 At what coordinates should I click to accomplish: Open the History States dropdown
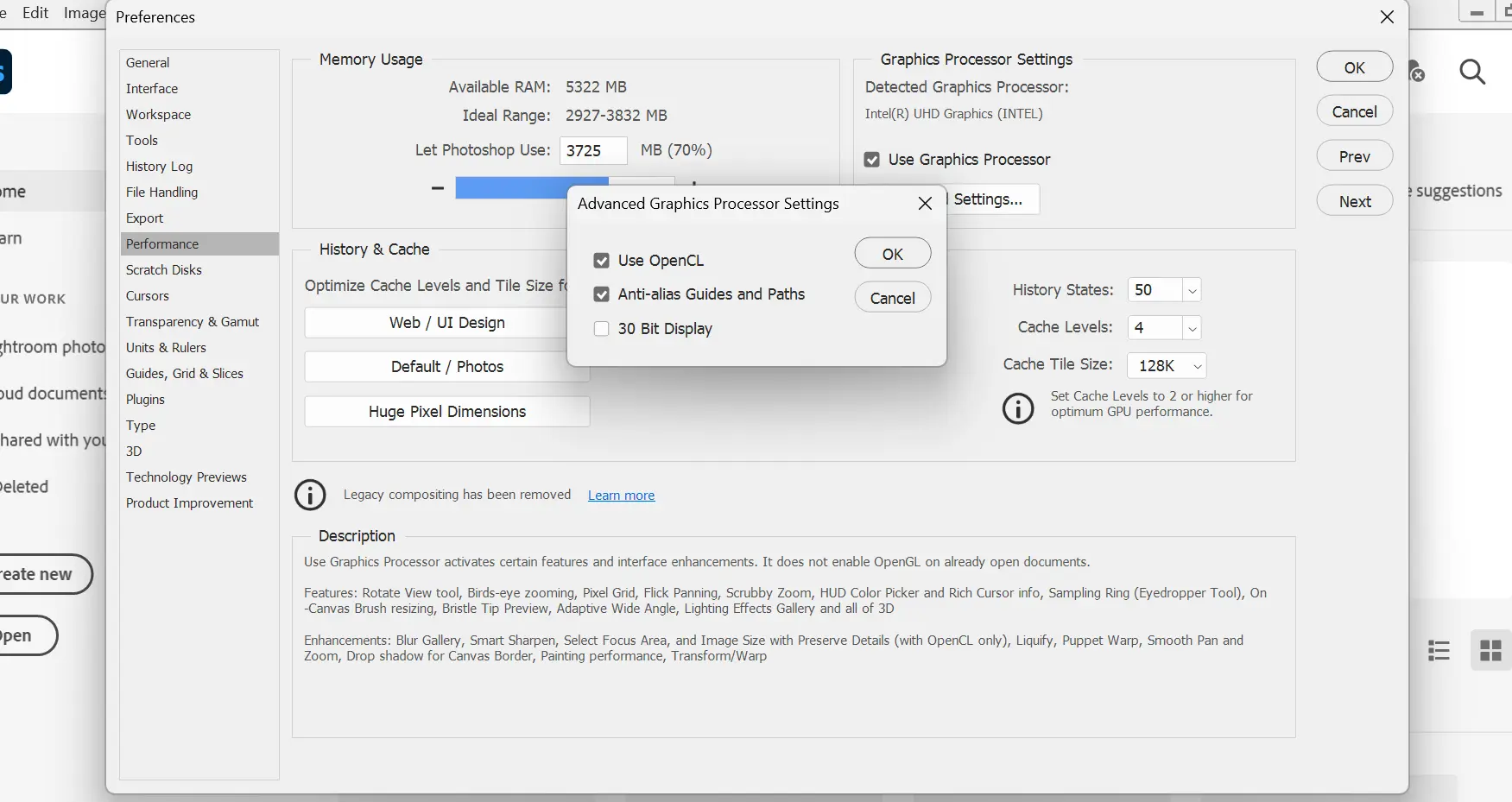click(x=1193, y=290)
